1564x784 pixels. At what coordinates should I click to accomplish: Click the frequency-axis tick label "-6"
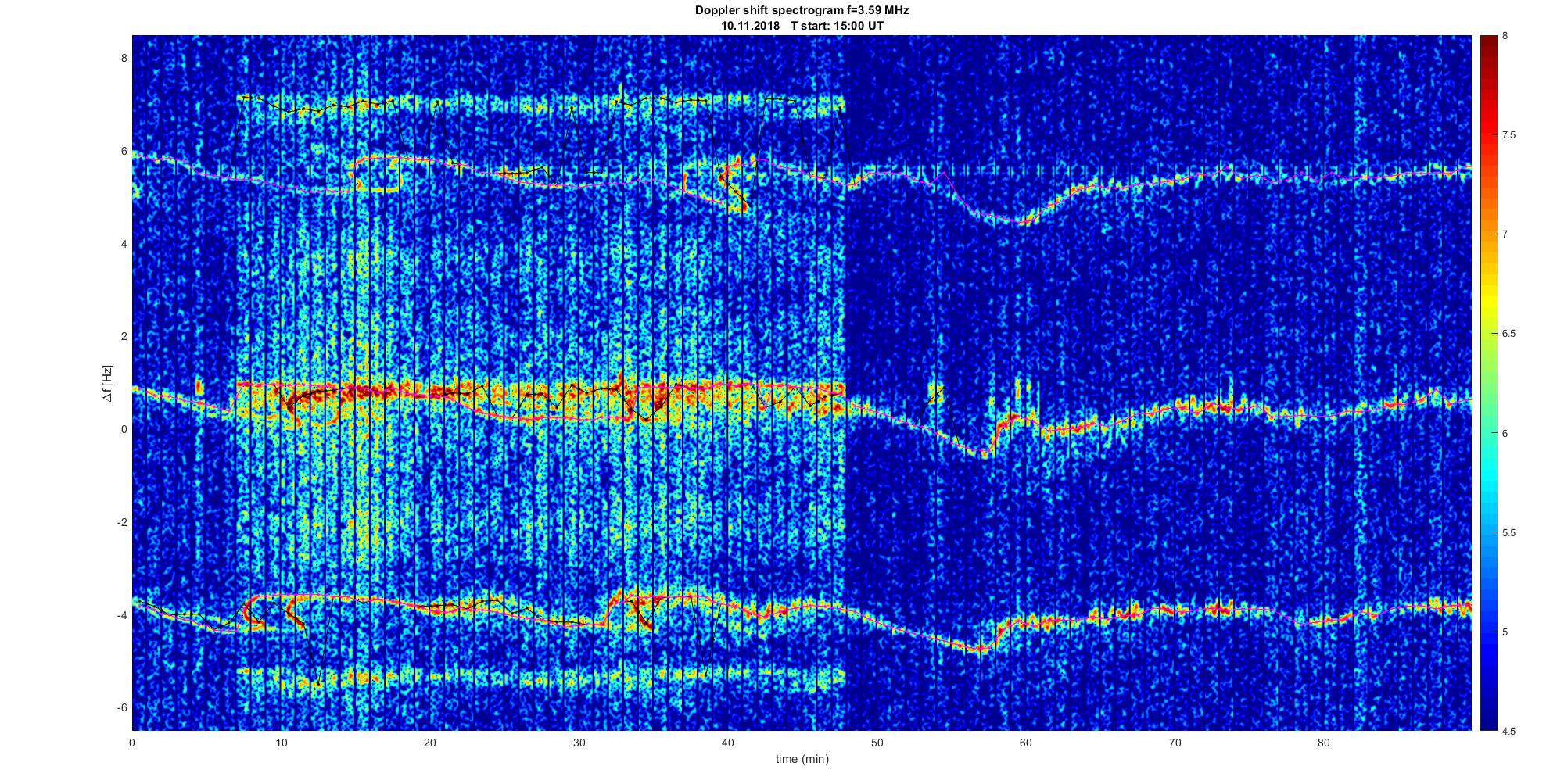[x=120, y=707]
